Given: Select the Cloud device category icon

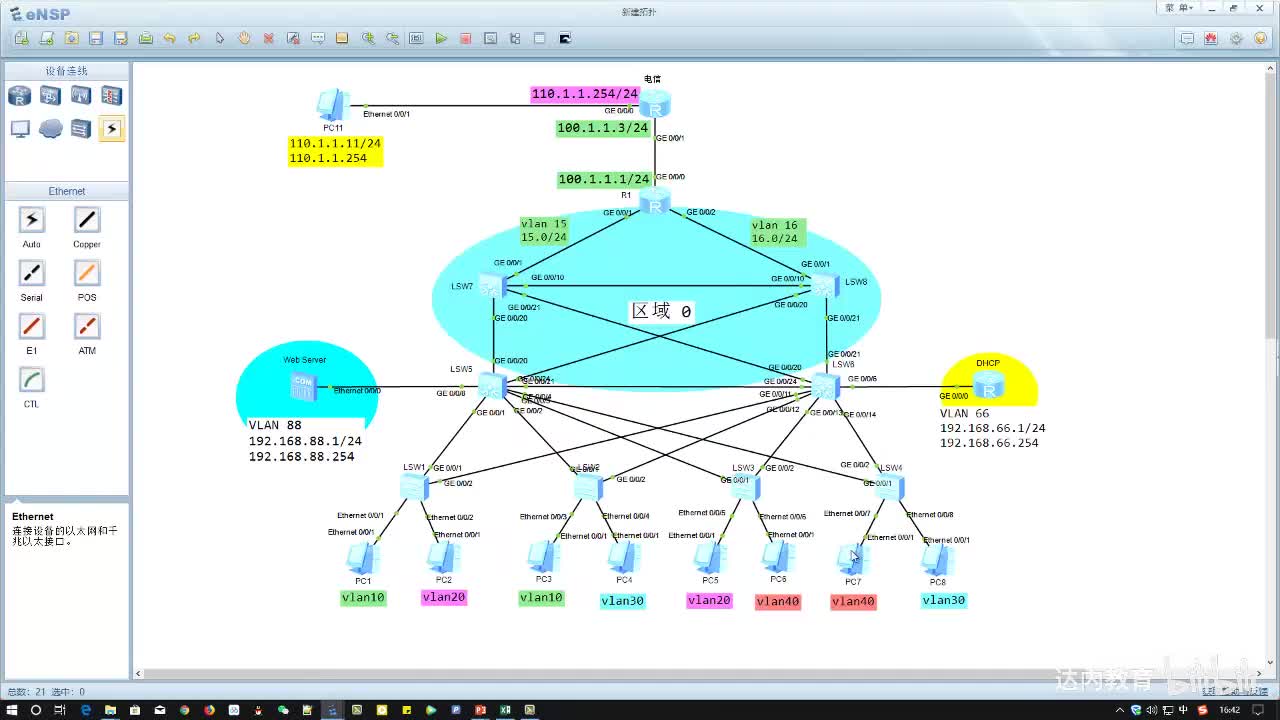Looking at the screenshot, I should coord(50,128).
